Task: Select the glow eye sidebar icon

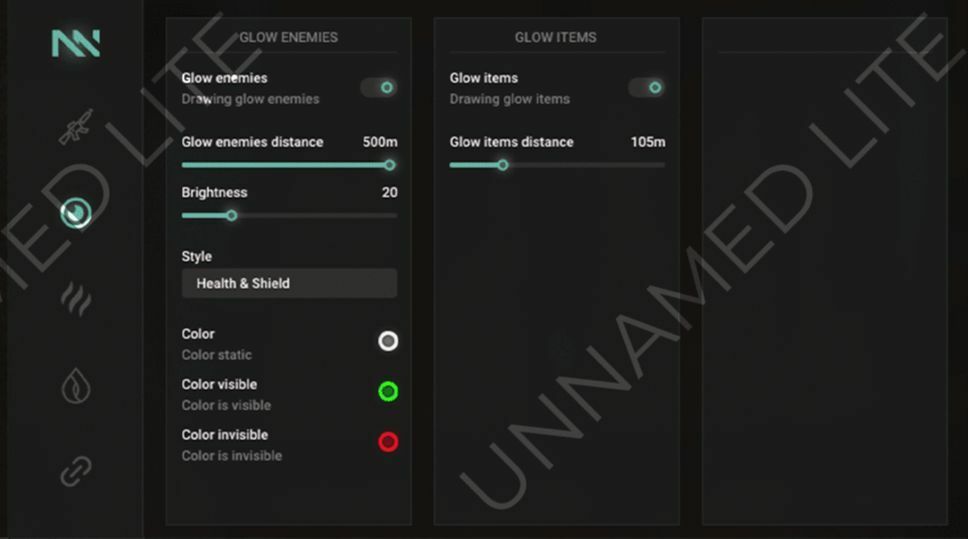Action: [76, 214]
